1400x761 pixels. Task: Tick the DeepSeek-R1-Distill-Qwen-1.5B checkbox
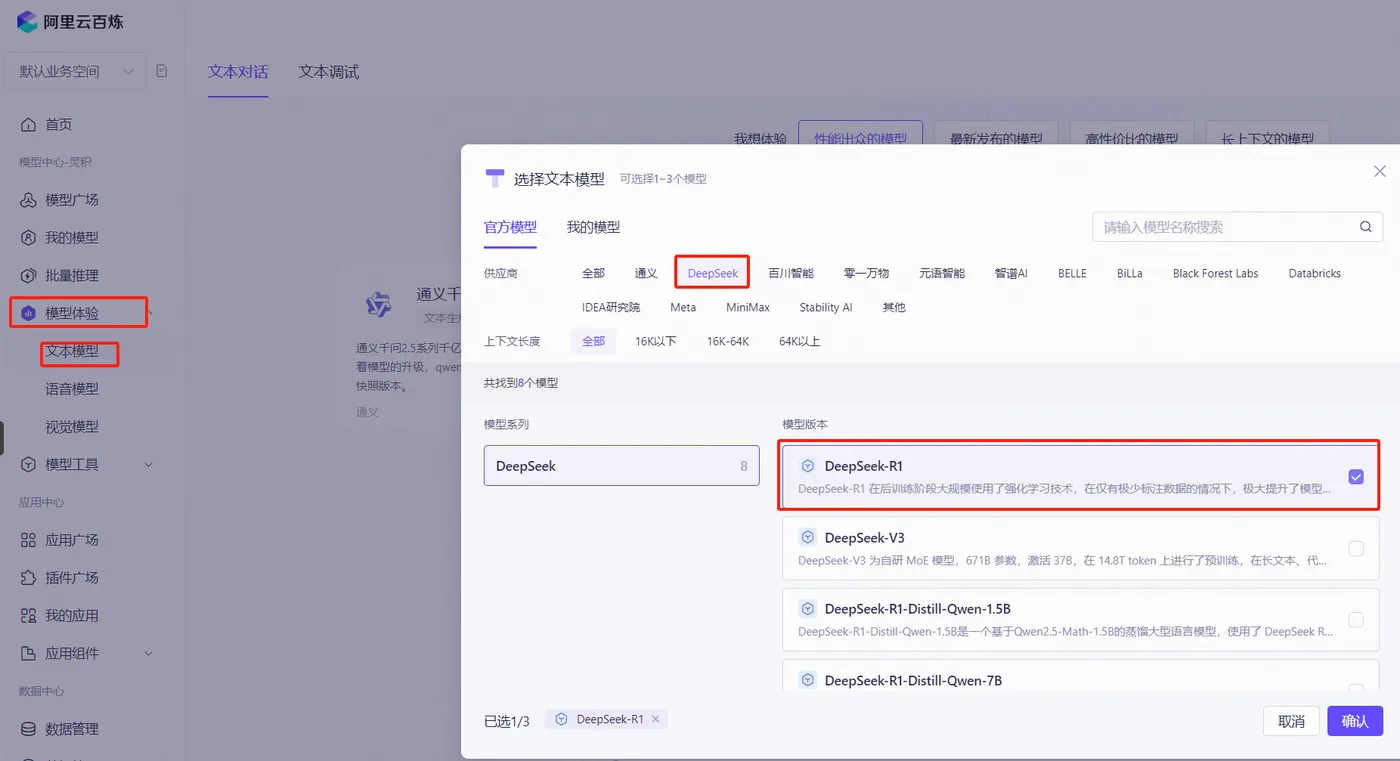point(1356,620)
